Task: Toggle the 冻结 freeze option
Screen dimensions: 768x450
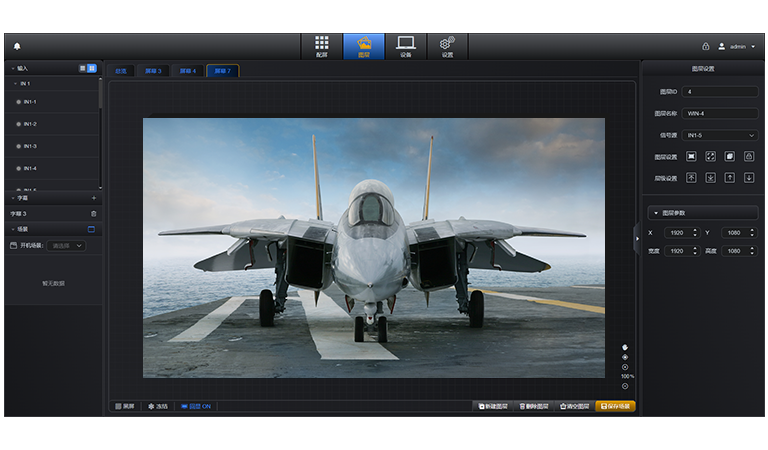Action: pyautogui.click(x=157, y=407)
